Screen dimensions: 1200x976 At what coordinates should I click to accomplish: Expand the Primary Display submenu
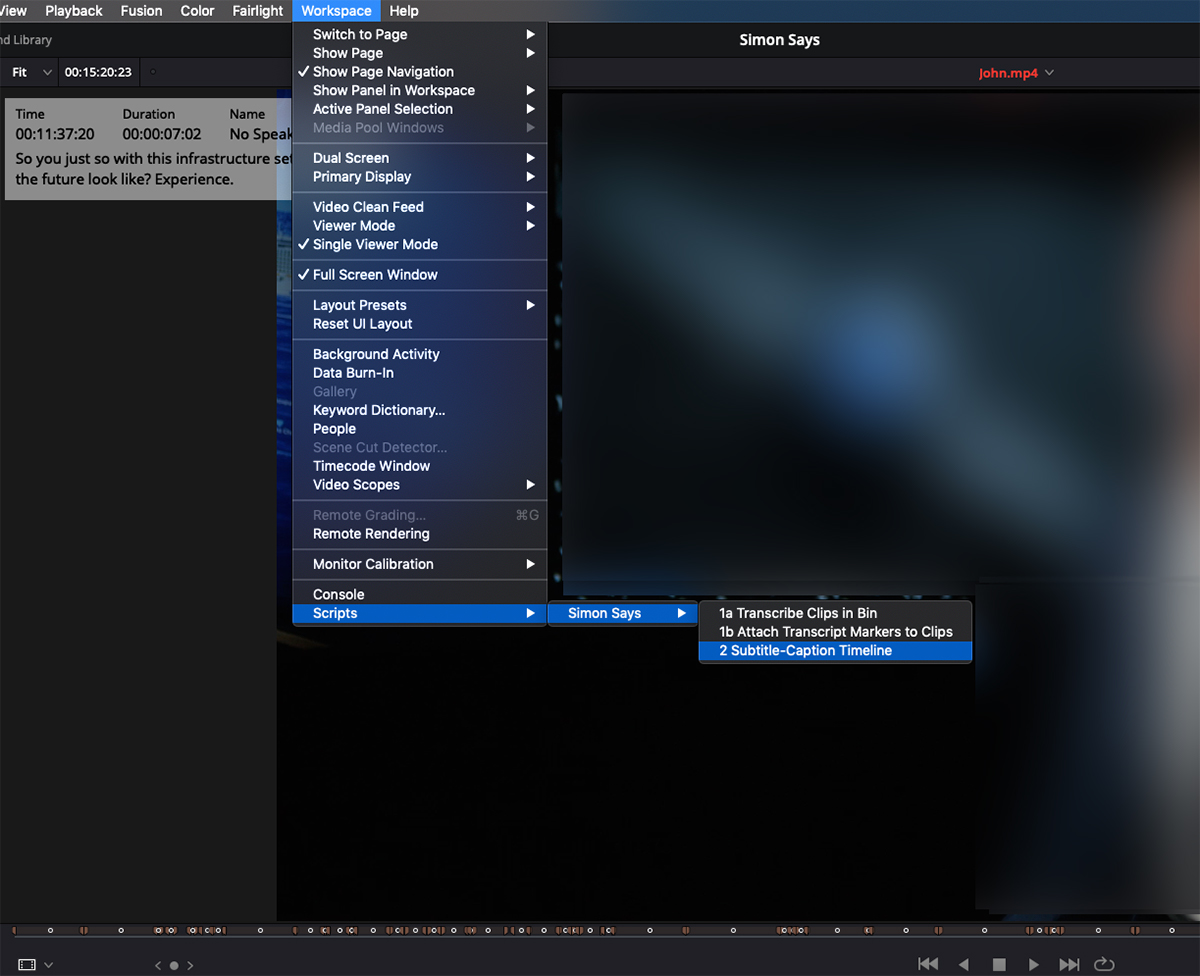(x=420, y=177)
